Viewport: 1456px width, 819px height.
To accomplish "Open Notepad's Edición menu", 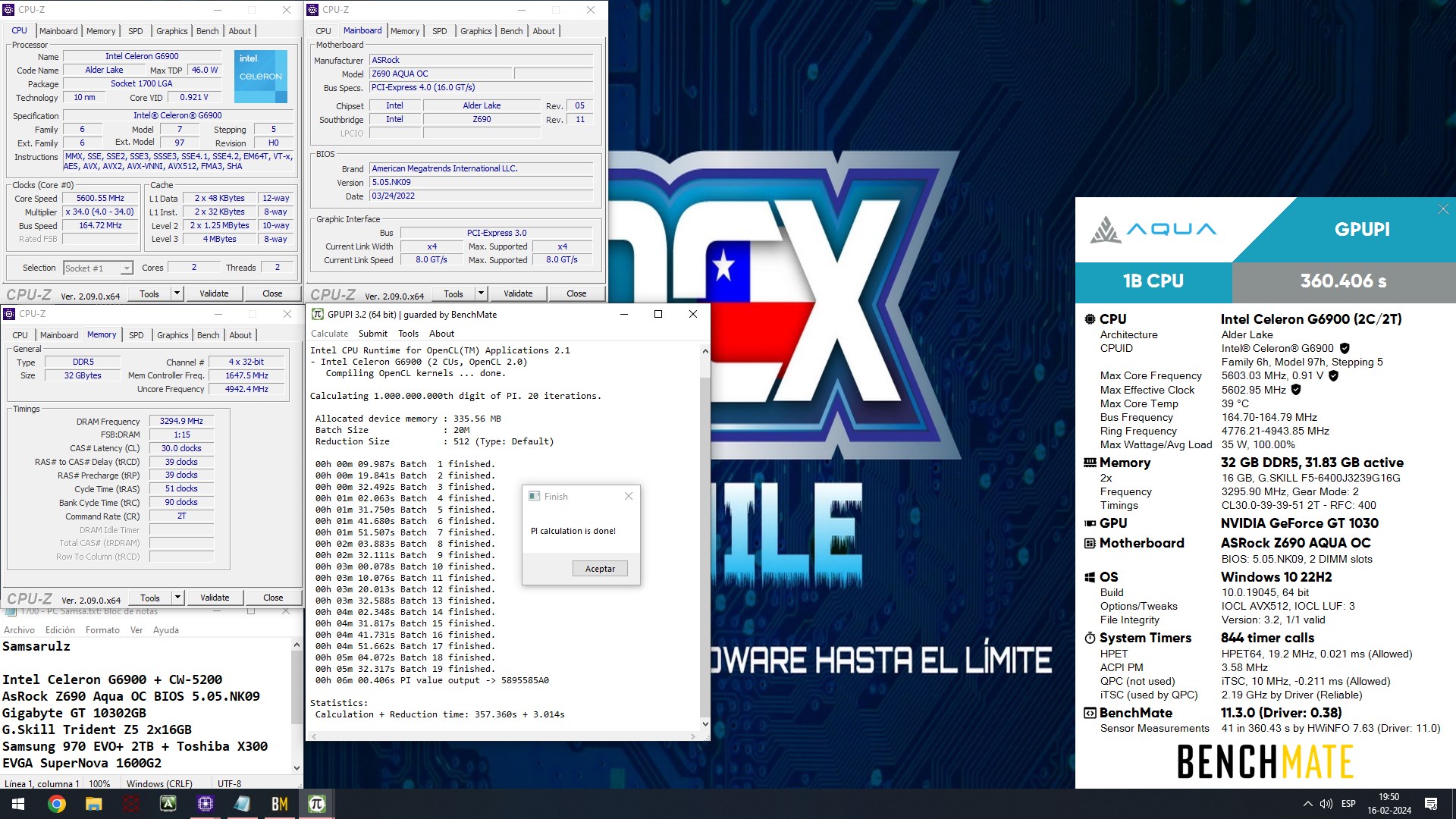I will pyautogui.click(x=60, y=630).
